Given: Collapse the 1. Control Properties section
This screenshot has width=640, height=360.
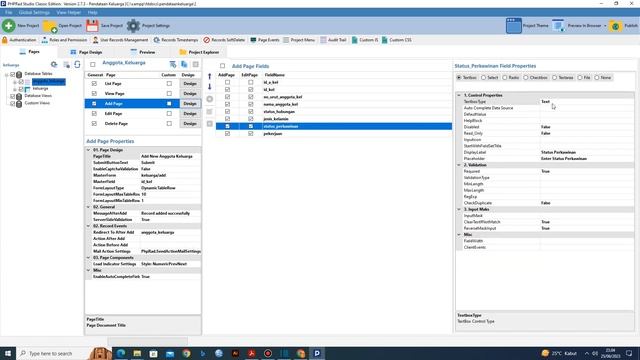Looking at the screenshot, I should (x=459, y=95).
